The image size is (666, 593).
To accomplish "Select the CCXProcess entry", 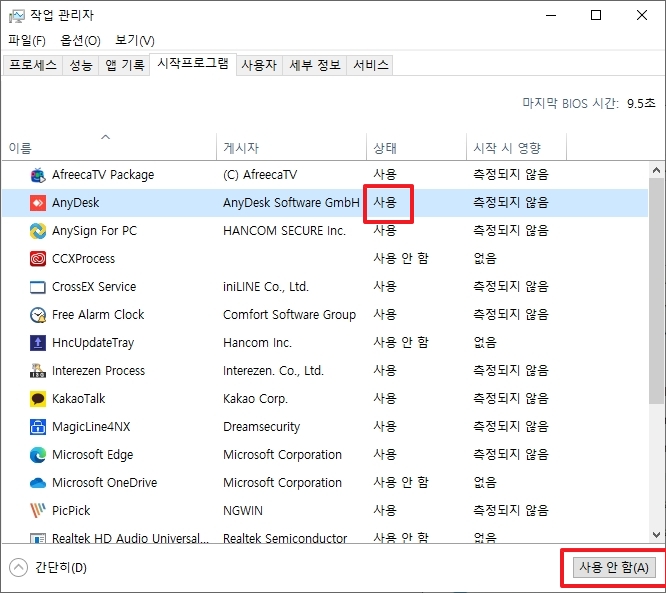I will [83, 259].
